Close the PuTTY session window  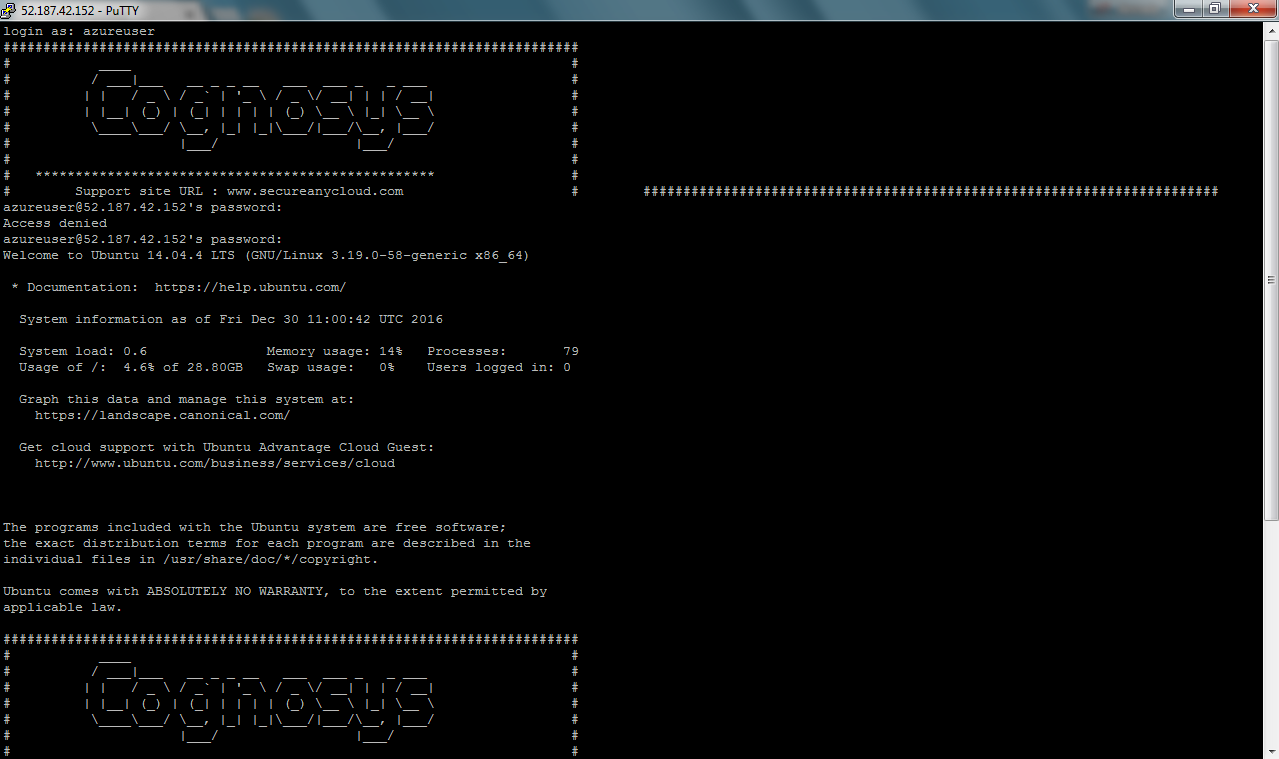click(1251, 9)
